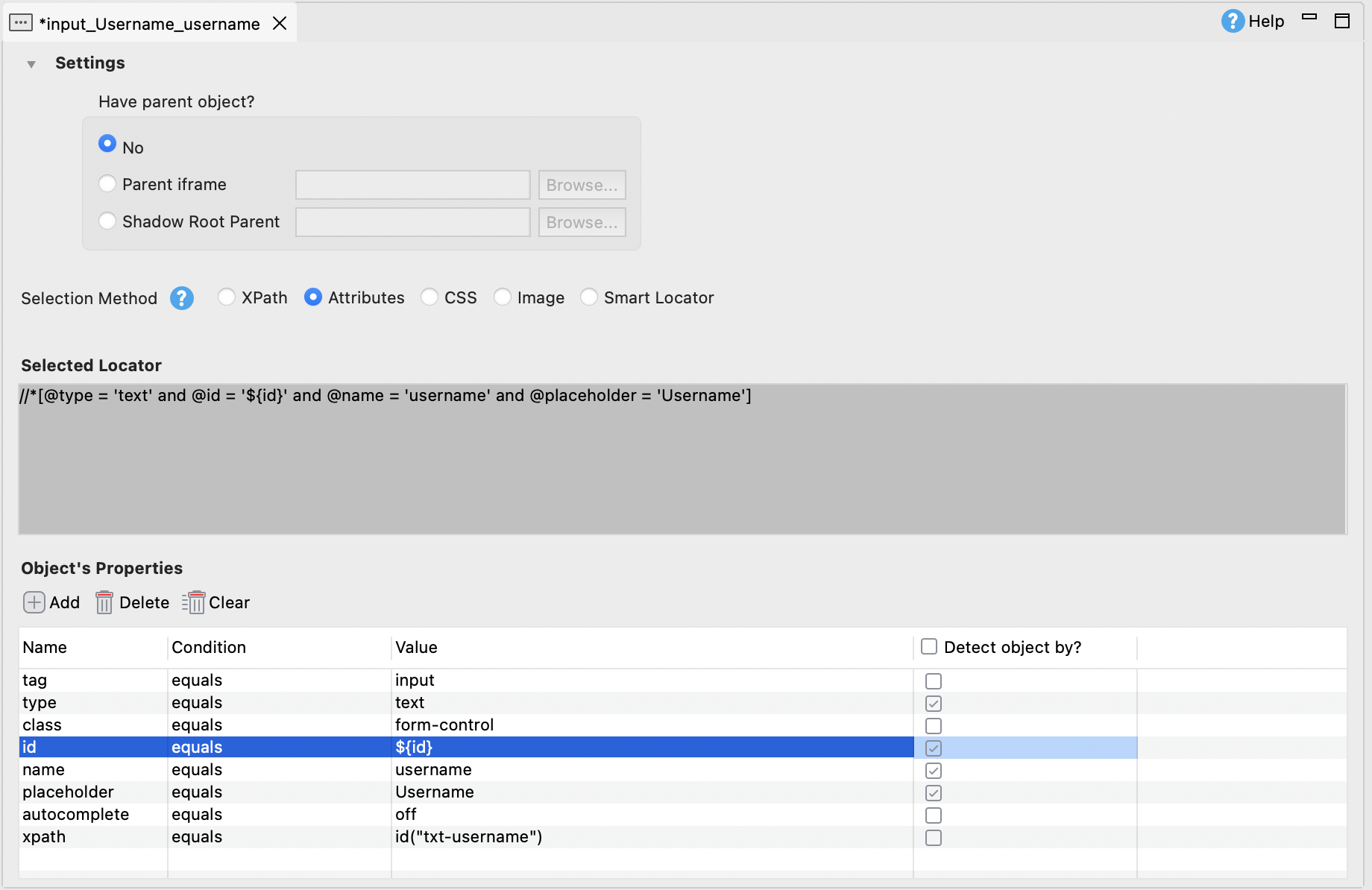
Task: Uncheck detection for the placeholder property
Action: coord(933,792)
